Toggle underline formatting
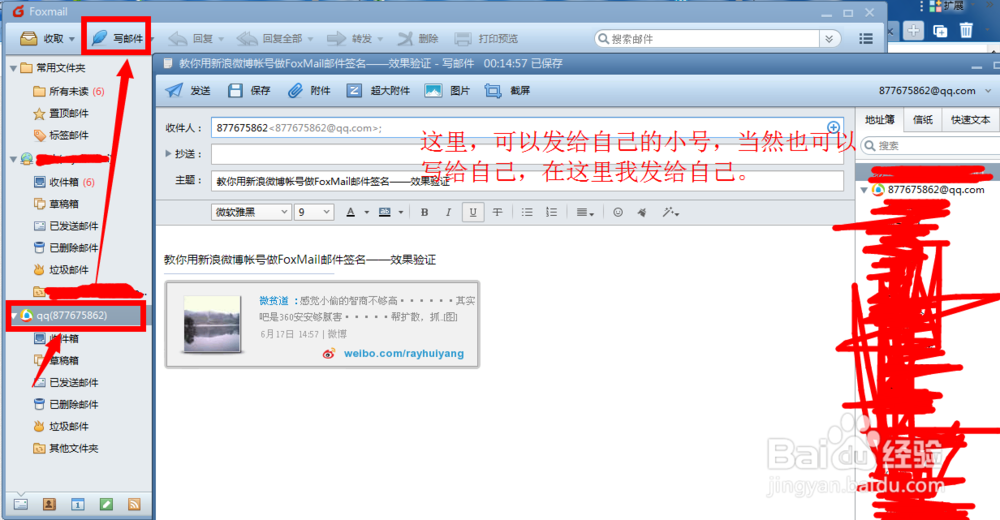 click(473, 212)
